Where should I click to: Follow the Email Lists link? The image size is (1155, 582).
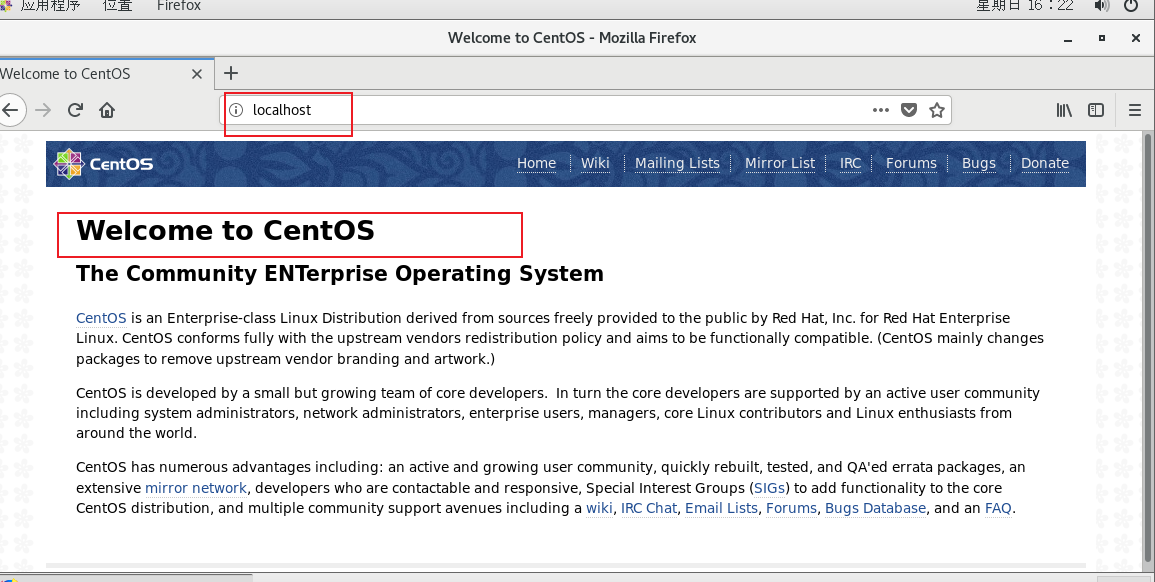(721, 508)
